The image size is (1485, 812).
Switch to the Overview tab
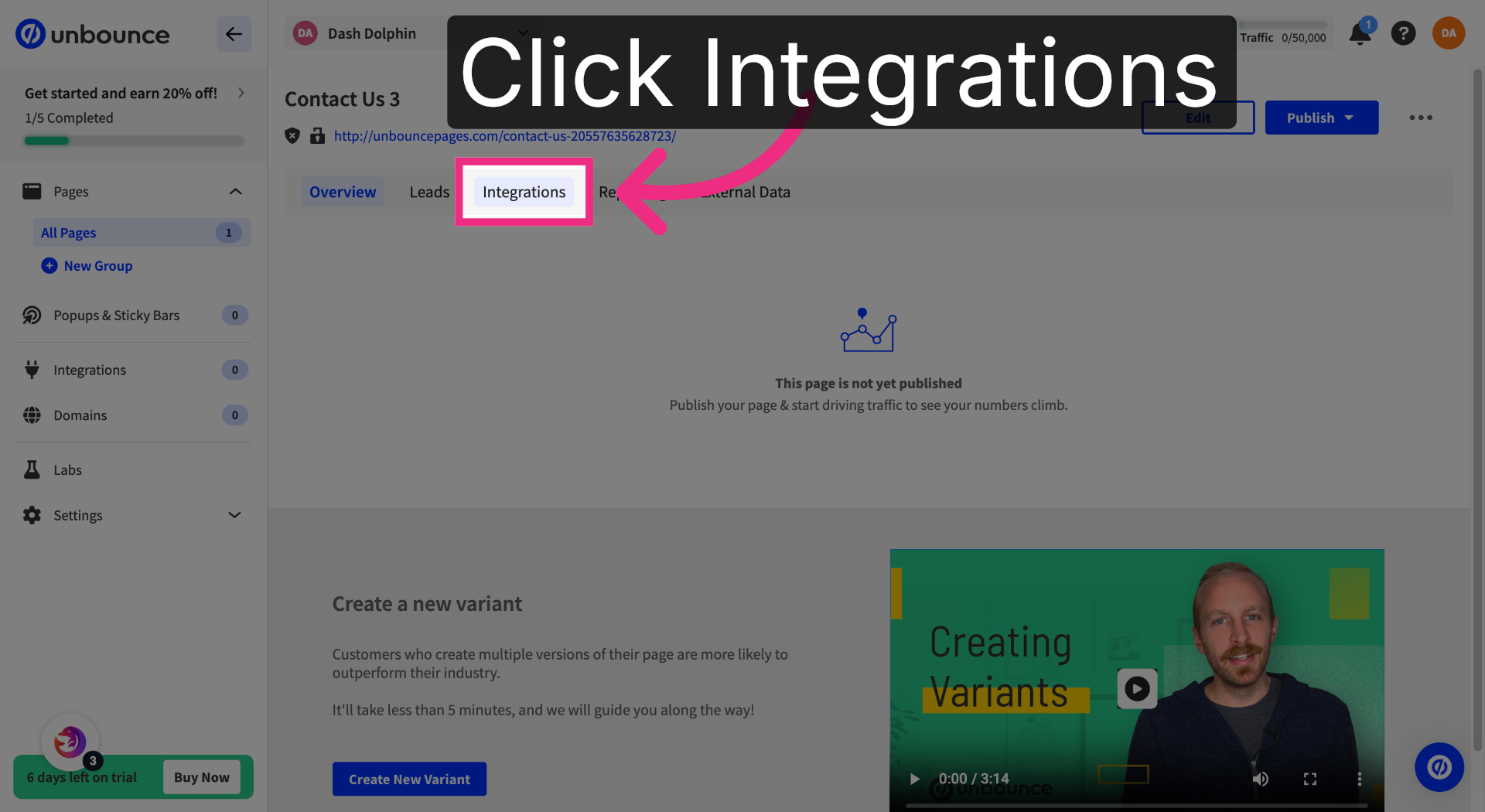(x=343, y=192)
